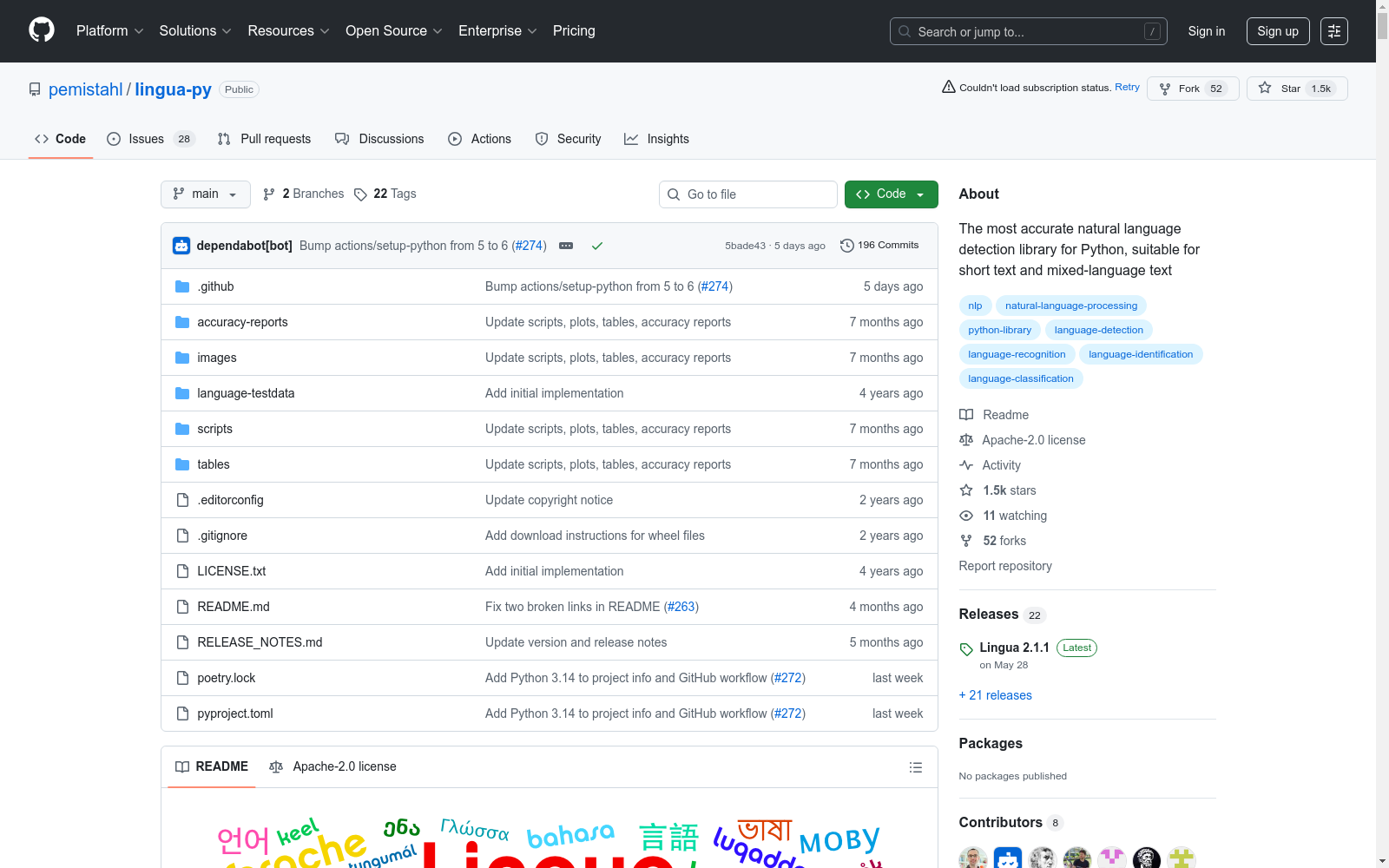The height and width of the screenshot is (868, 1389).
Task: Expand the Solutions menu
Action: click(195, 31)
